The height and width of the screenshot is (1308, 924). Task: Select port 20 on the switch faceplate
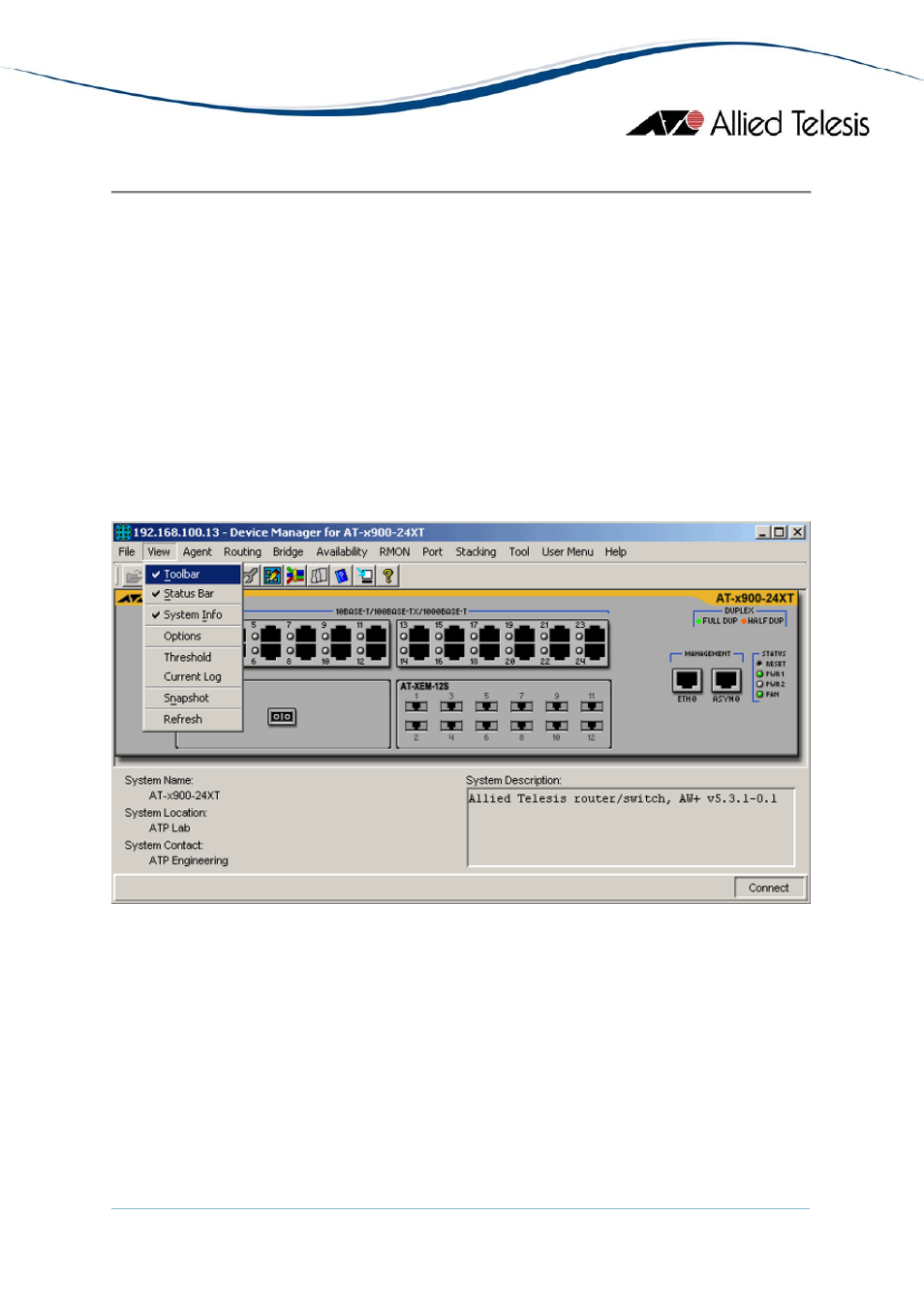pos(525,650)
